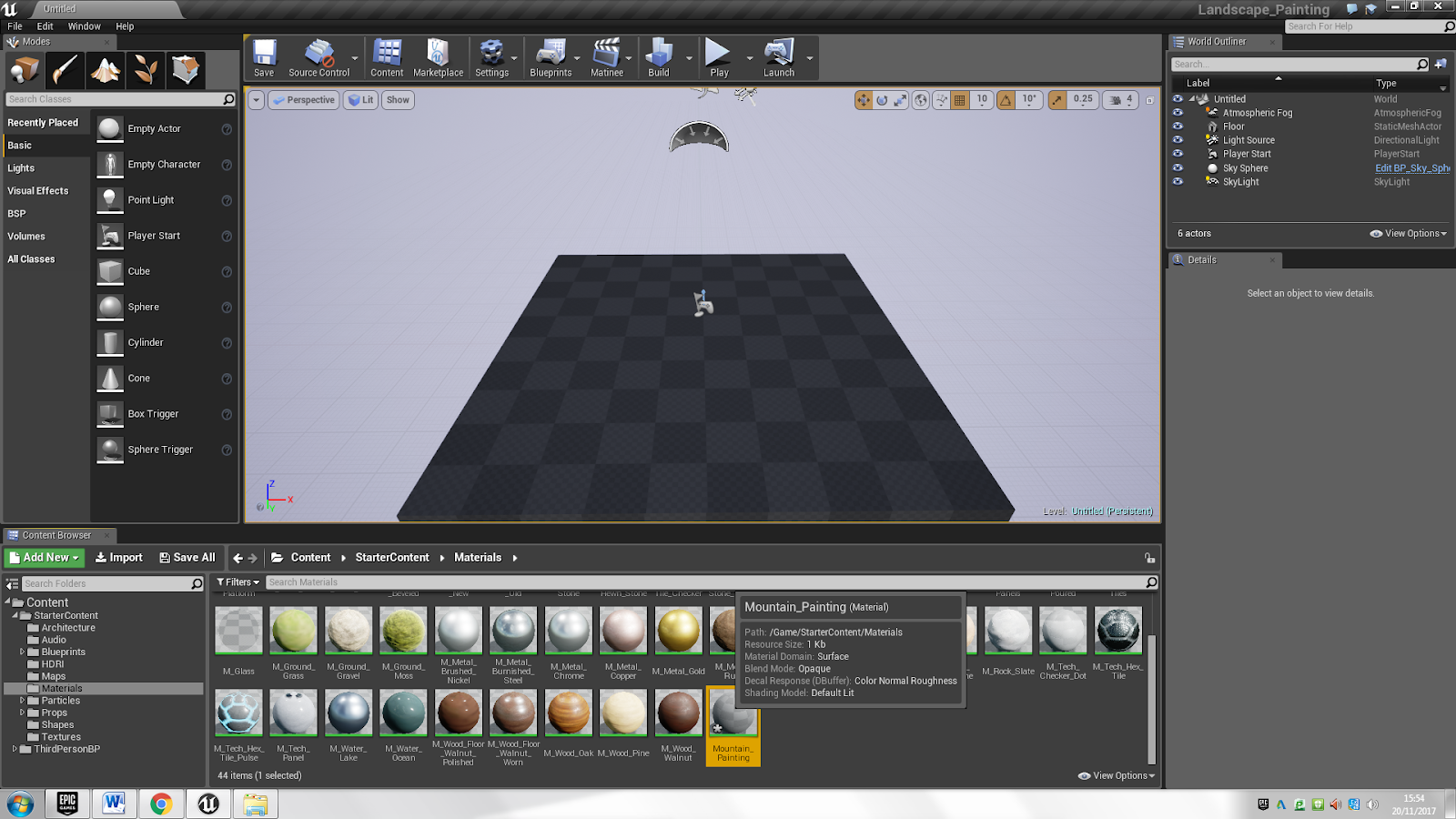Viewport: 1456px width, 819px height.
Task: Open Play options dropdown arrow
Action: pos(750,58)
